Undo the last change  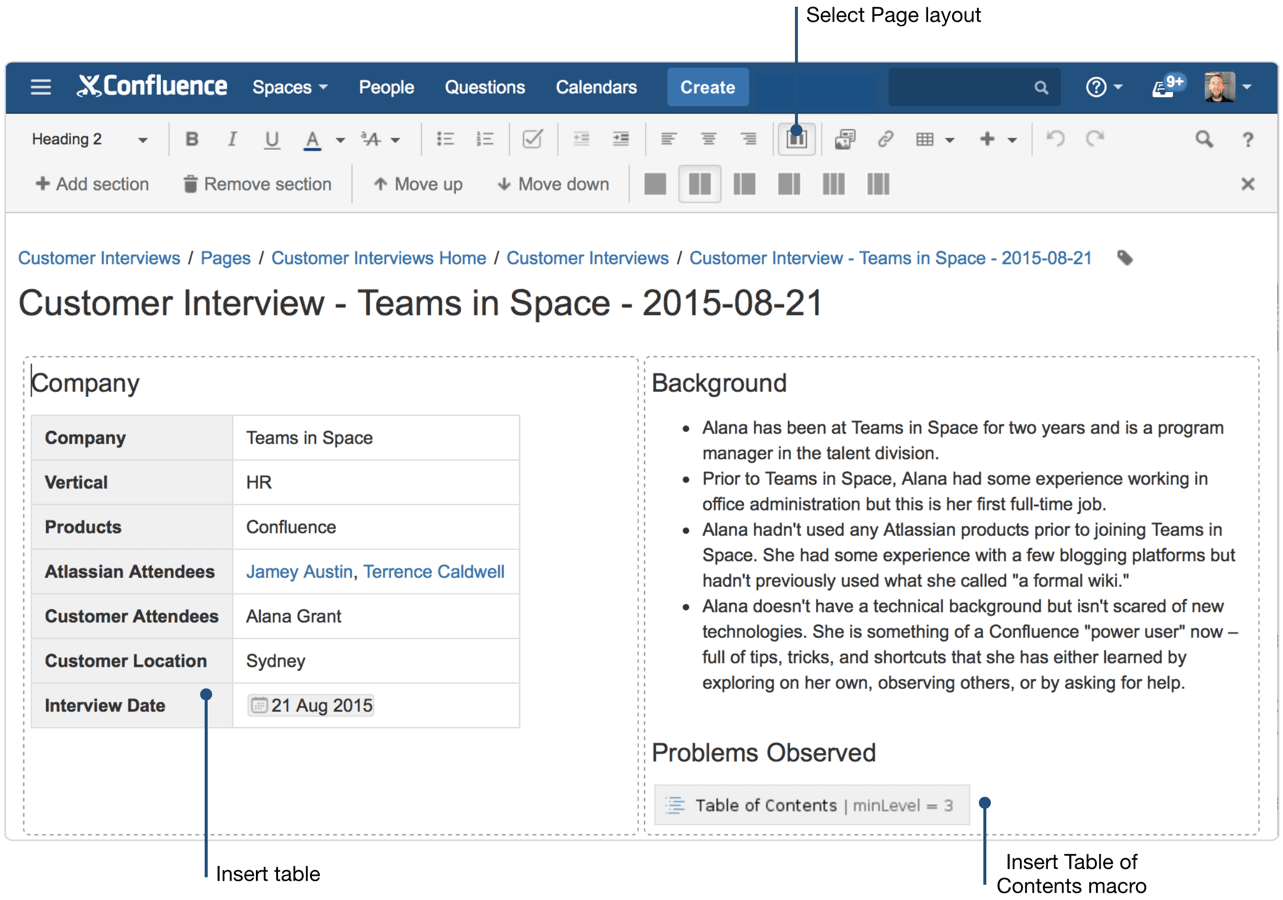click(1055, 139)
